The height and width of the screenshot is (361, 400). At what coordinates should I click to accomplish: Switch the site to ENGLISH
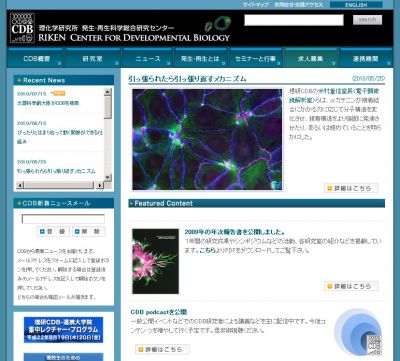pos(356,5)
